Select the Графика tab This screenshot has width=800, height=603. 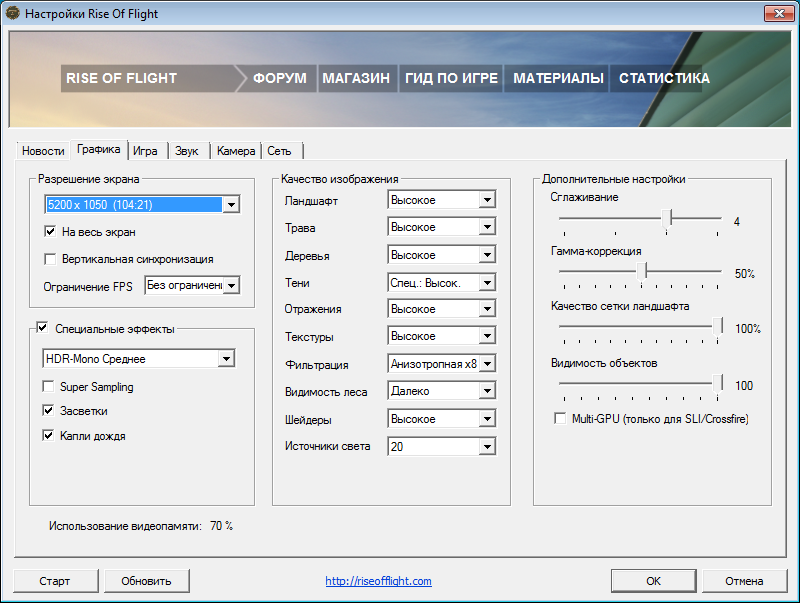pyautogui.click(x=98, y=149)
